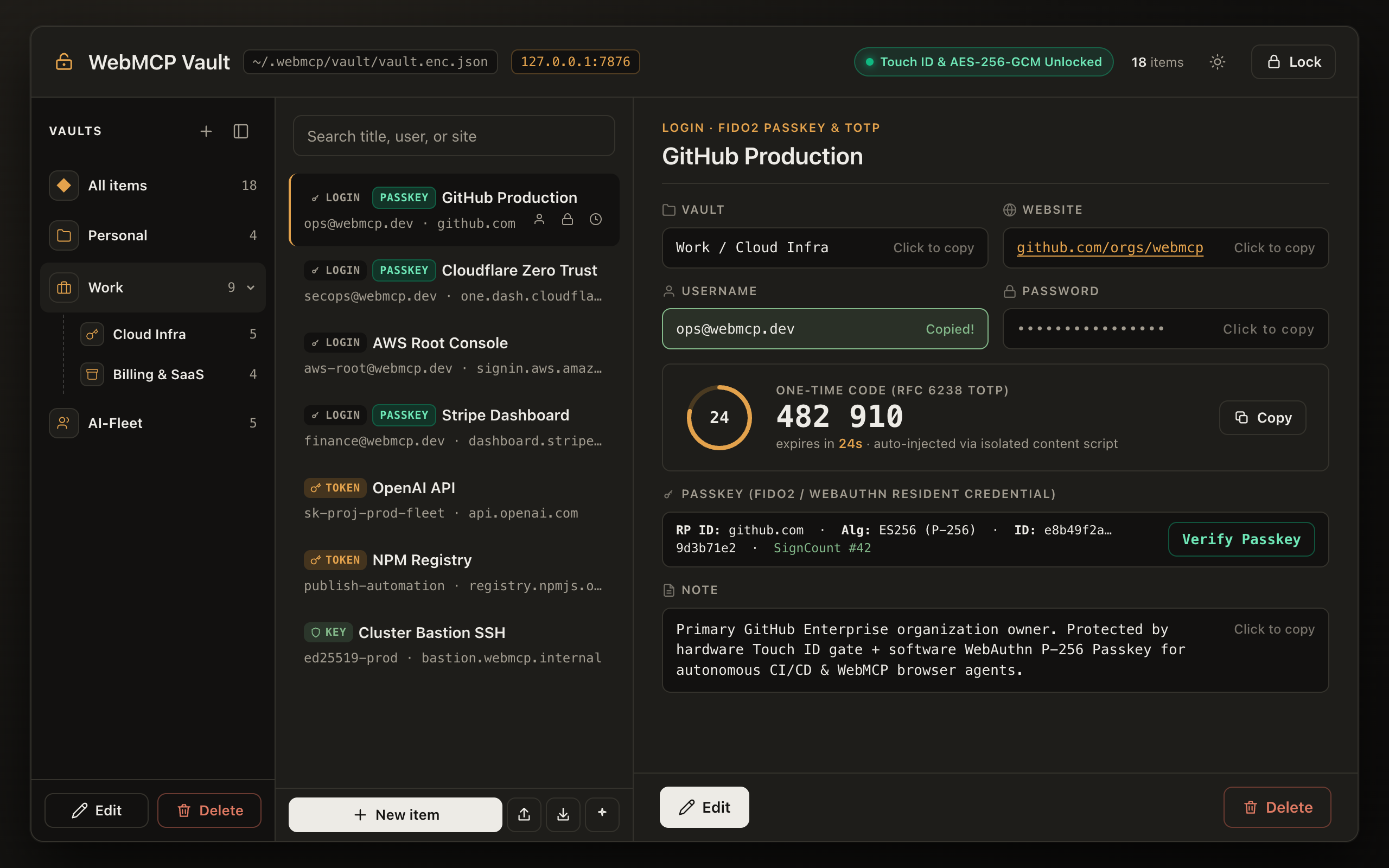This screenshot has width=1389, height=868.
Task: Add a new vault with plus icon
Action: [206, 131]
